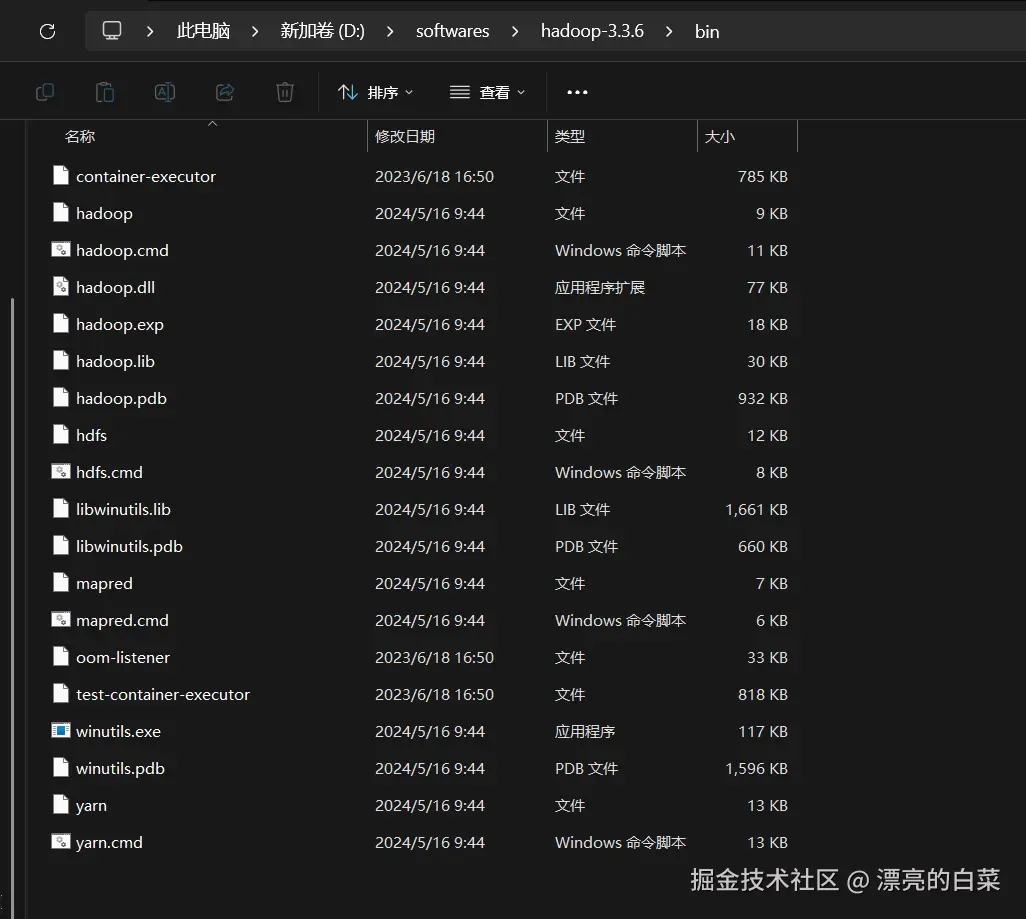Expand the chevron after softwares
Screen dimensions: 1026x919
pos(515,31)
